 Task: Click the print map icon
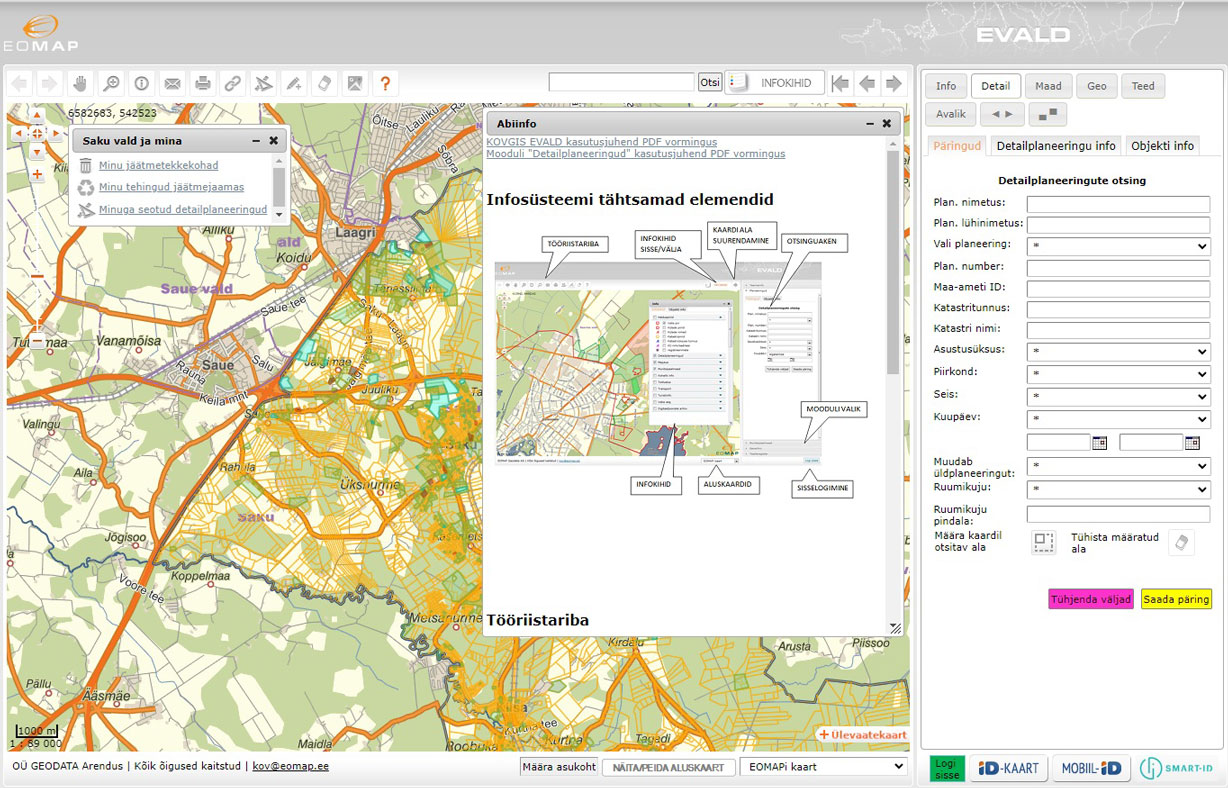tap(202, 83)
